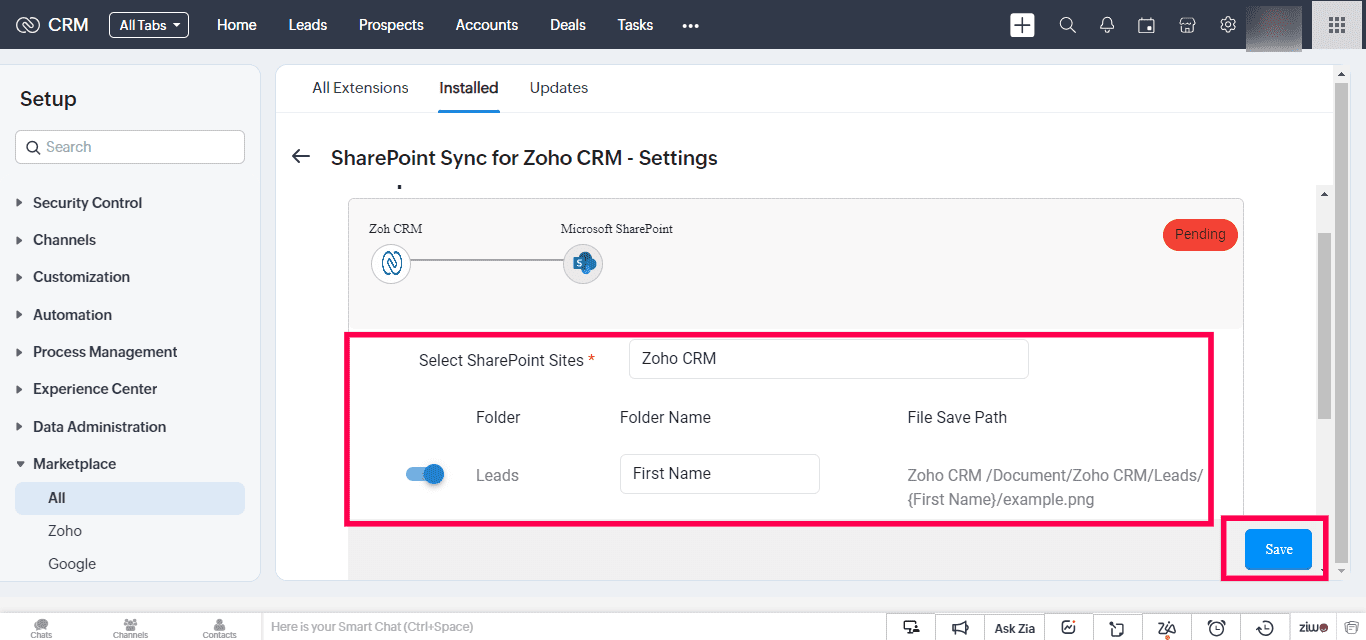Open Chats in the bottom bar
This screenshot has height=640, width=1366.
41,627
